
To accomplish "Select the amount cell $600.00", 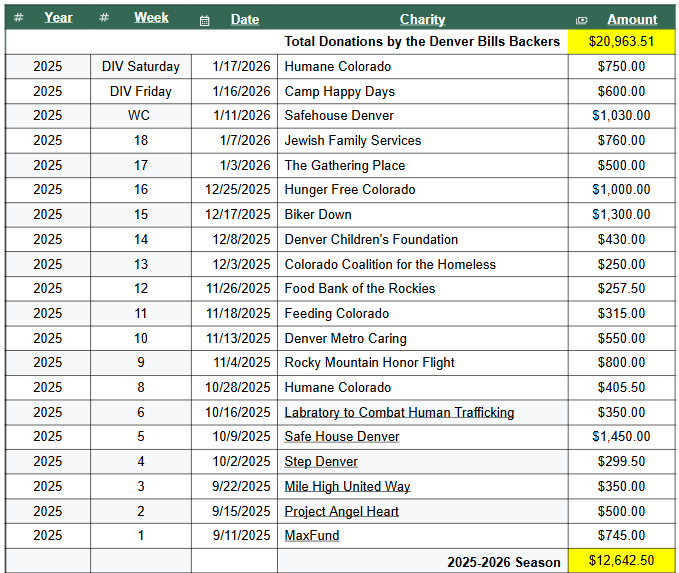I will (621, 91).
